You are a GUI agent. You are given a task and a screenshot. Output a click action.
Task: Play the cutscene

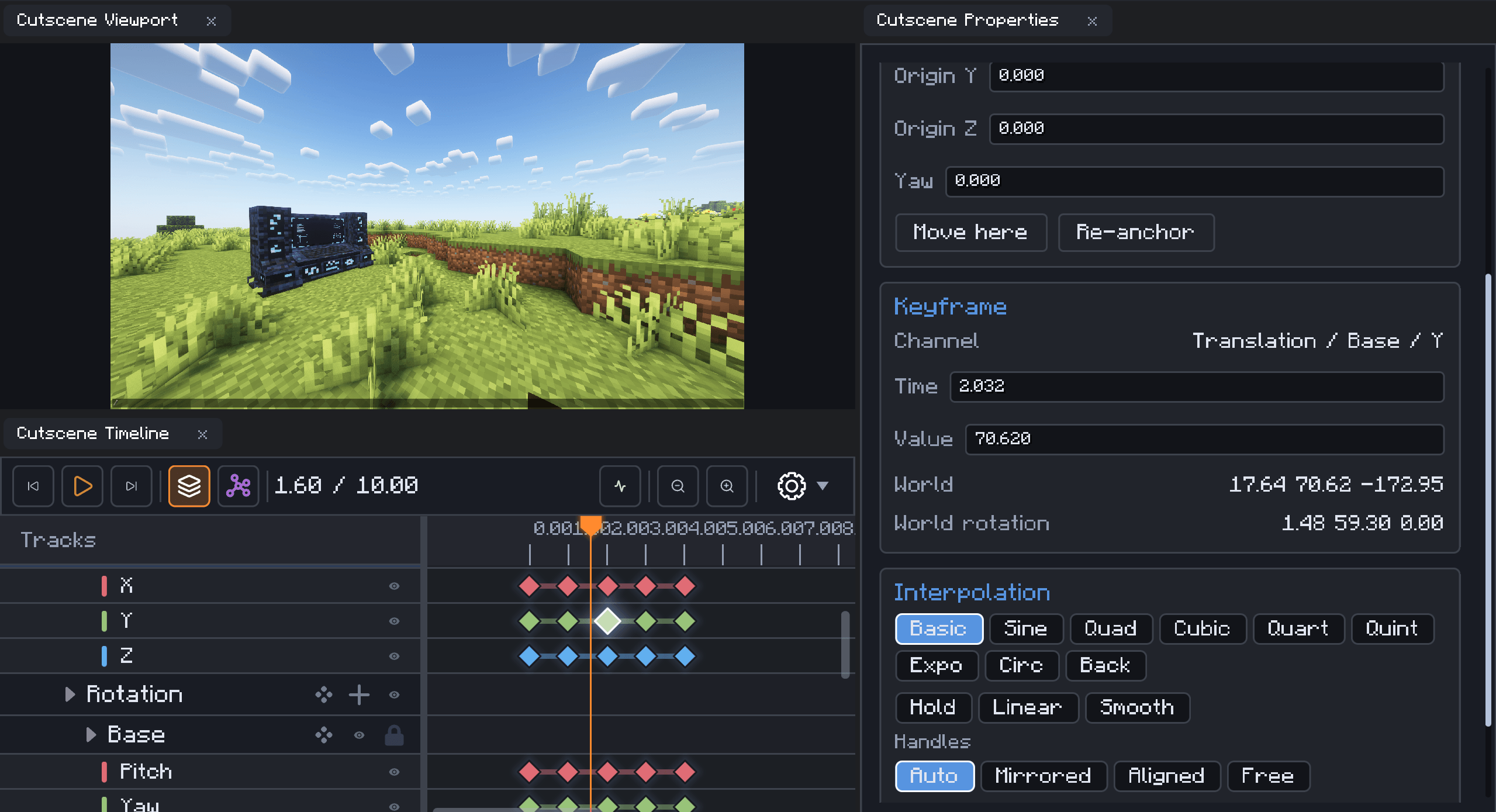(82, 486)
